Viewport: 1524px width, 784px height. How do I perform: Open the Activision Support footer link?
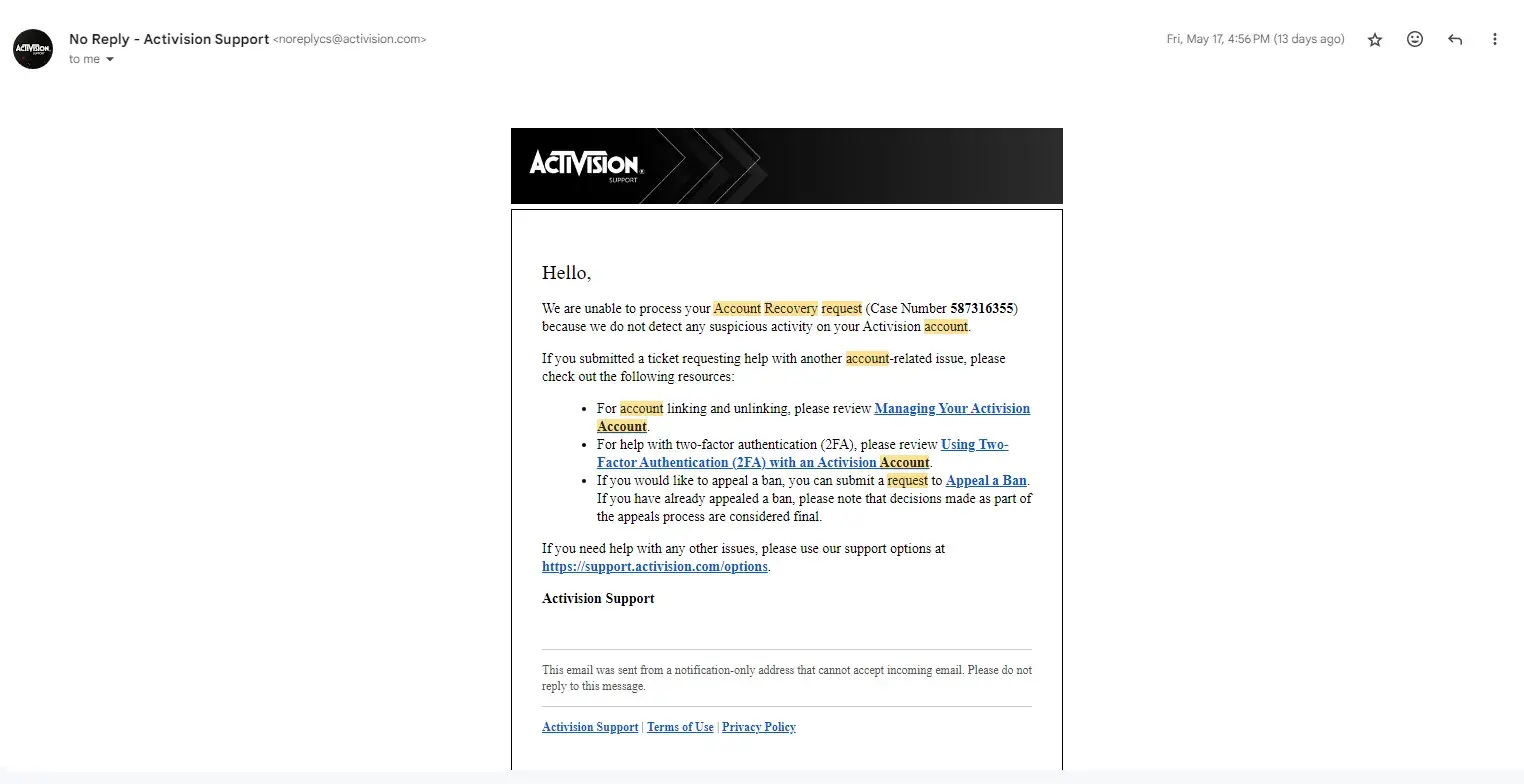click(x=590, y=727)
